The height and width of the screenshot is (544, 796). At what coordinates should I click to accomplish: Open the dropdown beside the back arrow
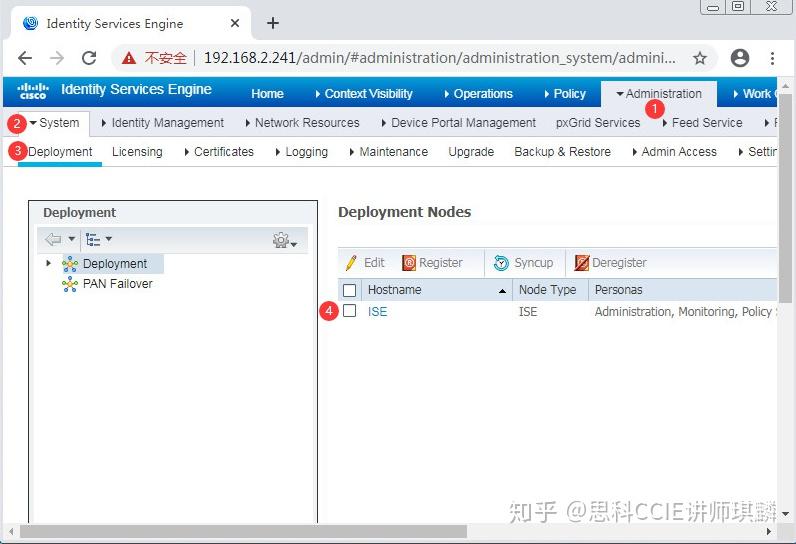(72, 239)
